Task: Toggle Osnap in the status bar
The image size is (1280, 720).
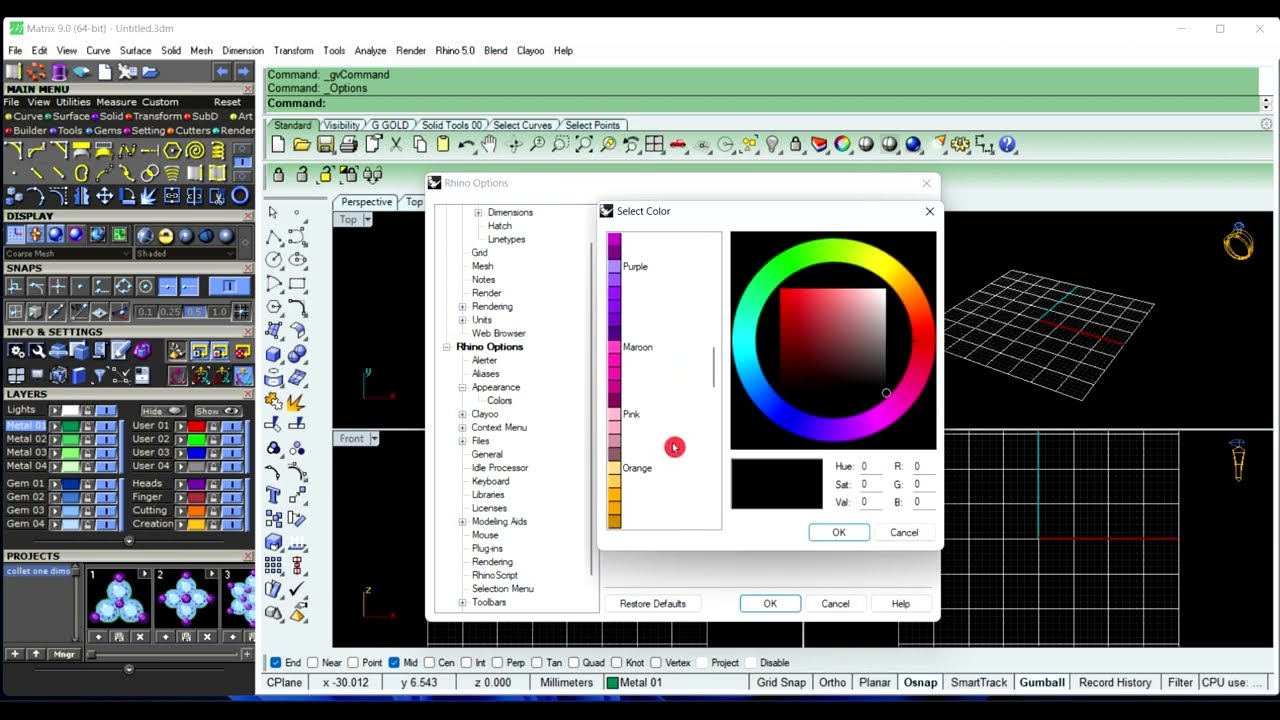Action: tap(921, 682)
